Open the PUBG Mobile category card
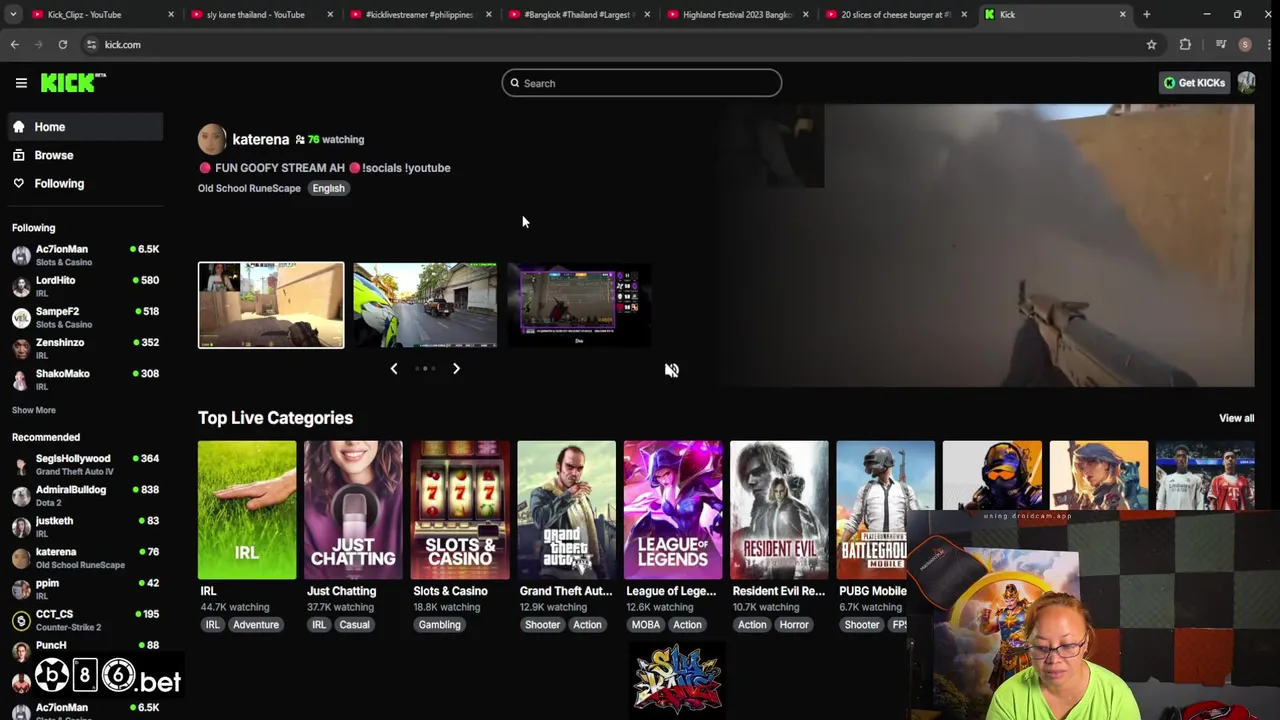 point(885,510)
